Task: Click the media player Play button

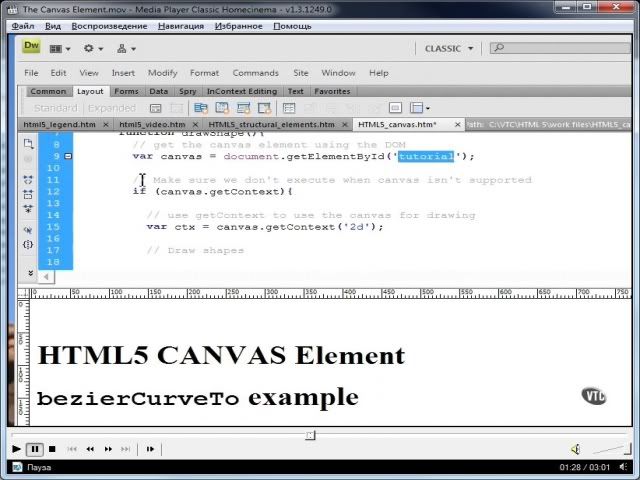Action: pos(16,449)
